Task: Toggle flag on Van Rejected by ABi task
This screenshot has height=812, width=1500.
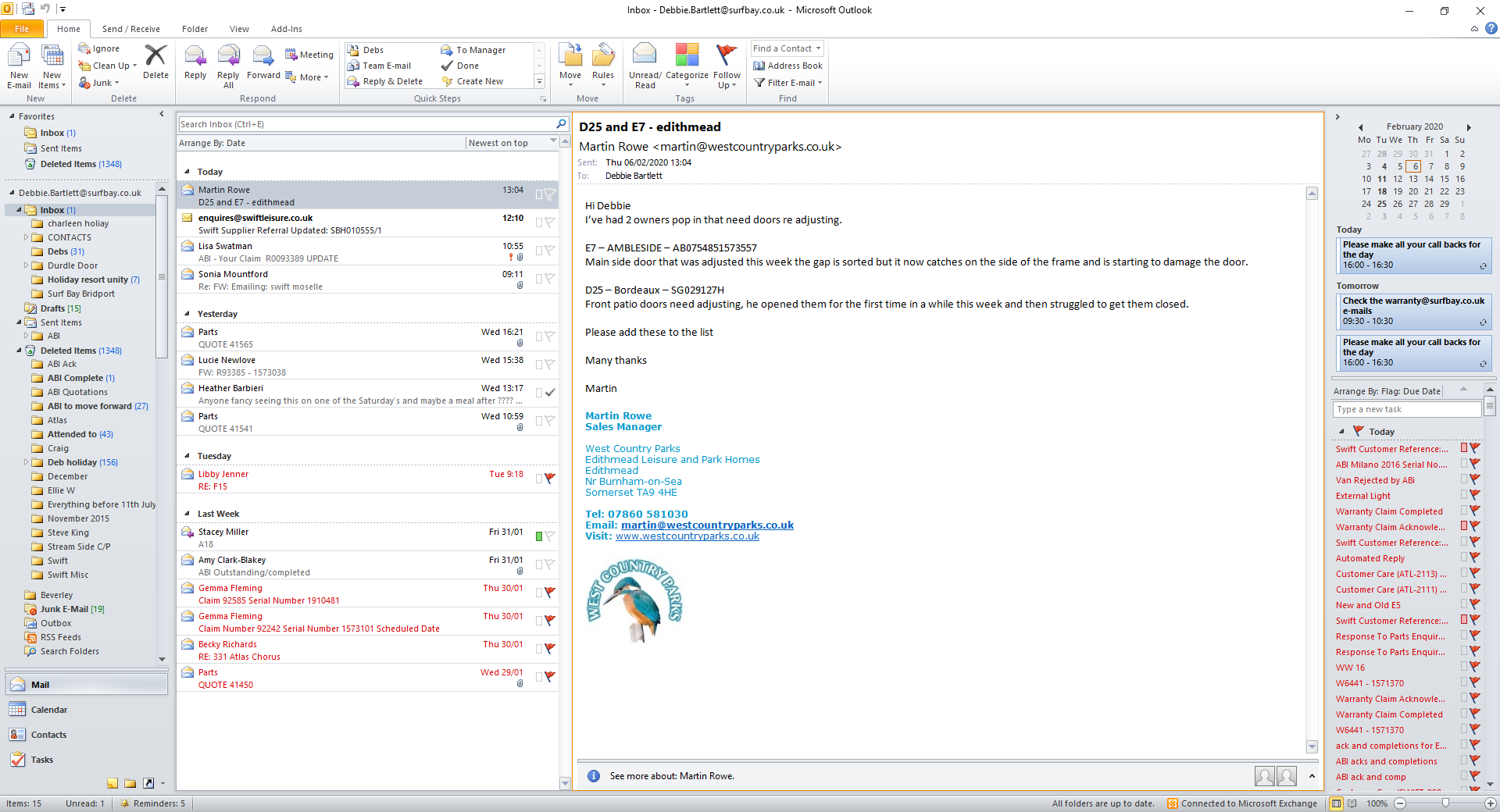Action: 1475,479
